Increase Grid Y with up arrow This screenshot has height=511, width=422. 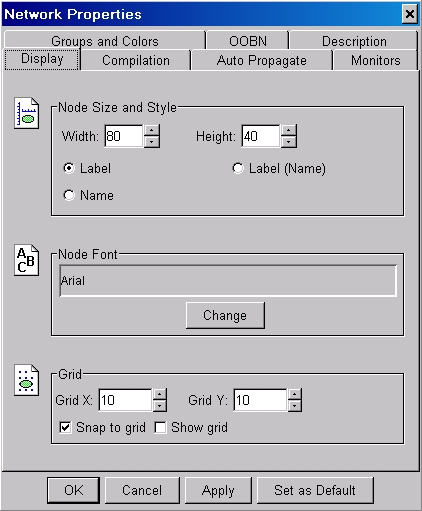(x=294, y=394)
